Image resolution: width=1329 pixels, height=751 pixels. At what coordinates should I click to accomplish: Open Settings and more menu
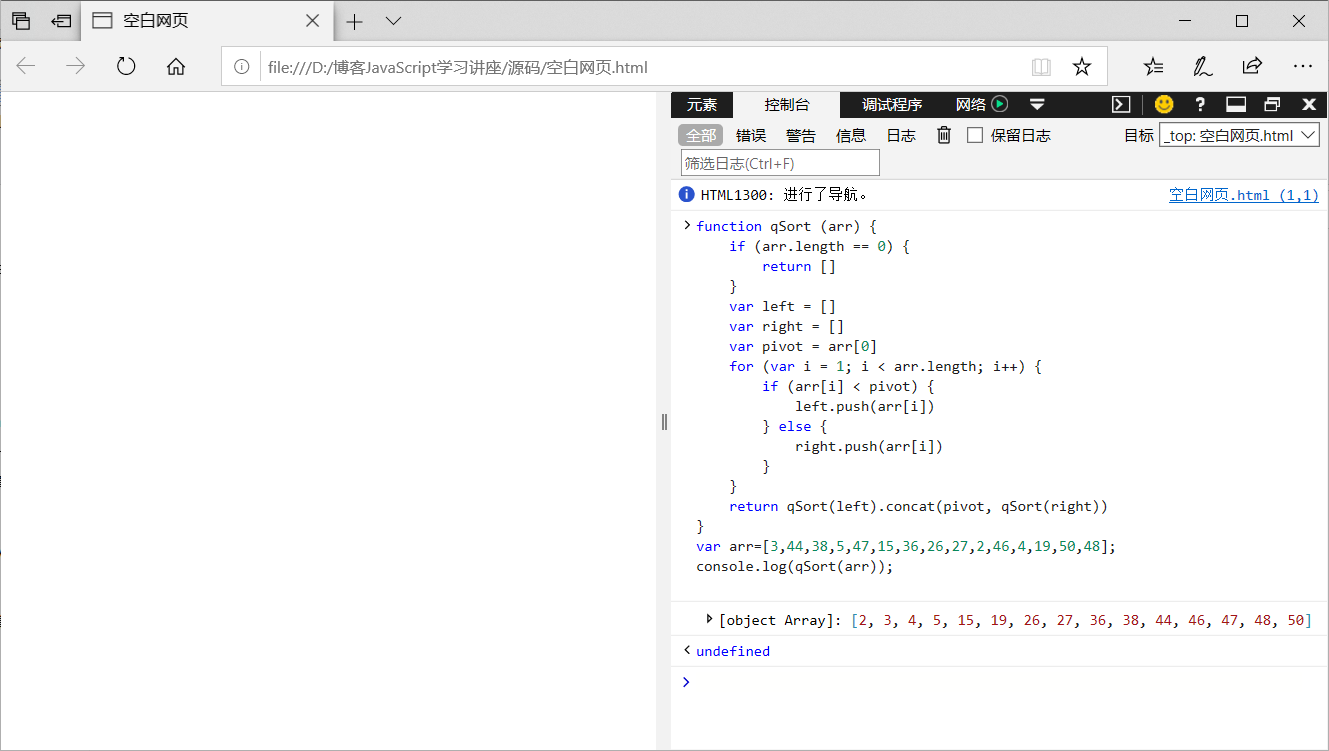1302,67
